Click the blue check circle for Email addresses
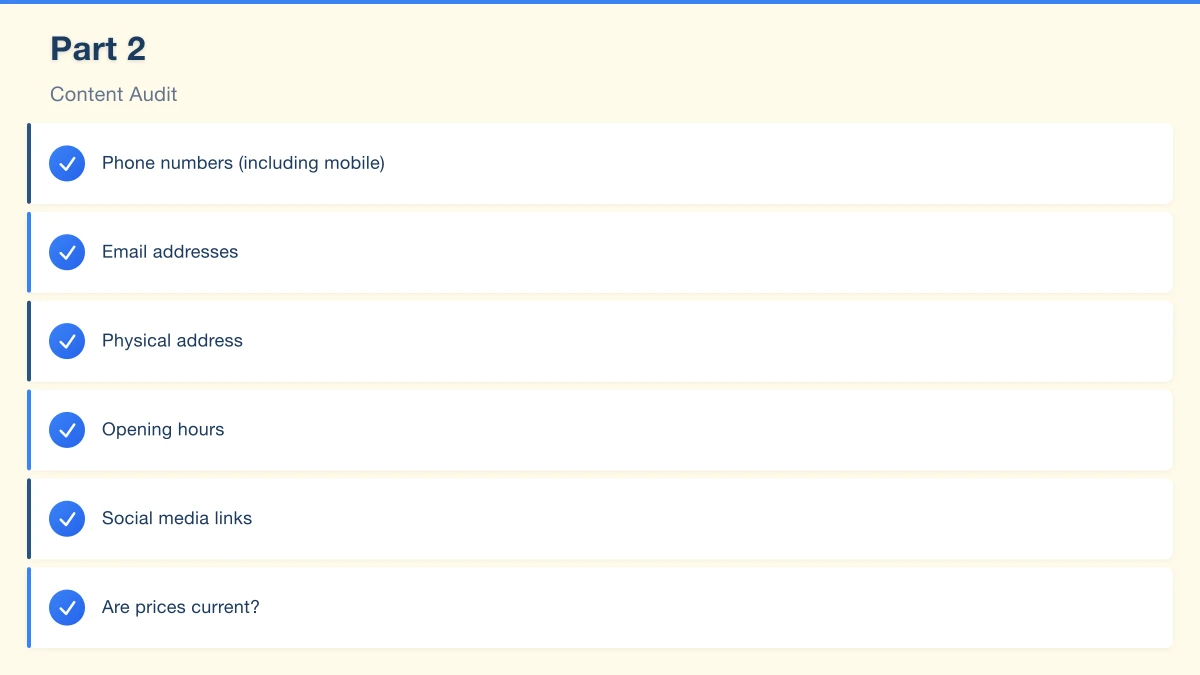1200x675 pixels. (x=67, y=252)
